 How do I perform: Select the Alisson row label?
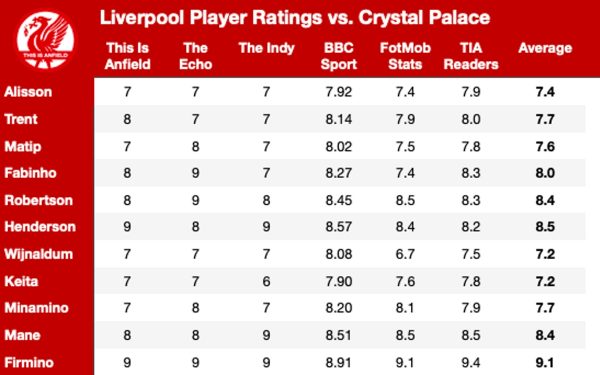coord(28,92)
